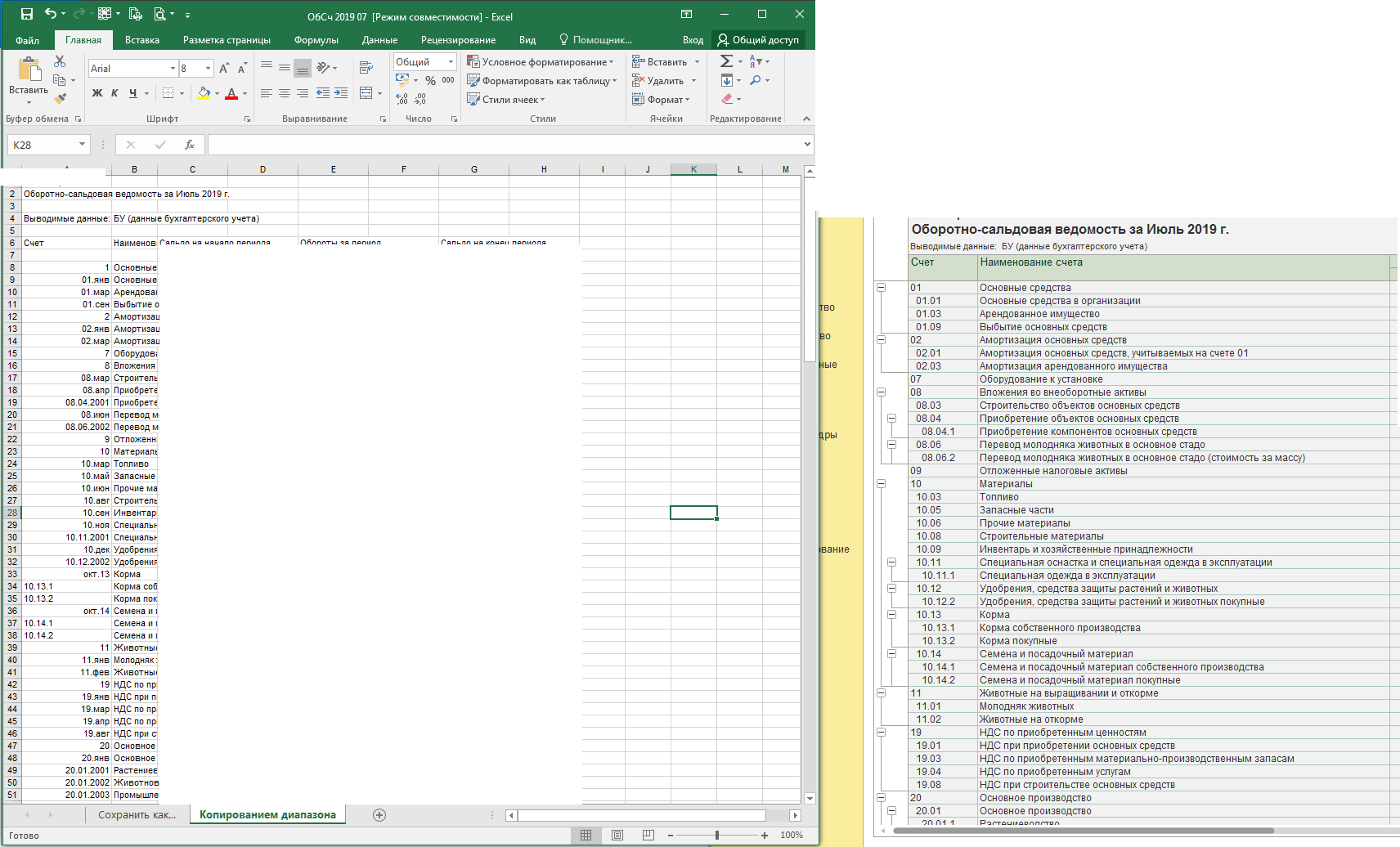The height and width of the screenshot is (847, 1400).
Task: Apply yellow fill color to cell
Action: coord(204,93)
